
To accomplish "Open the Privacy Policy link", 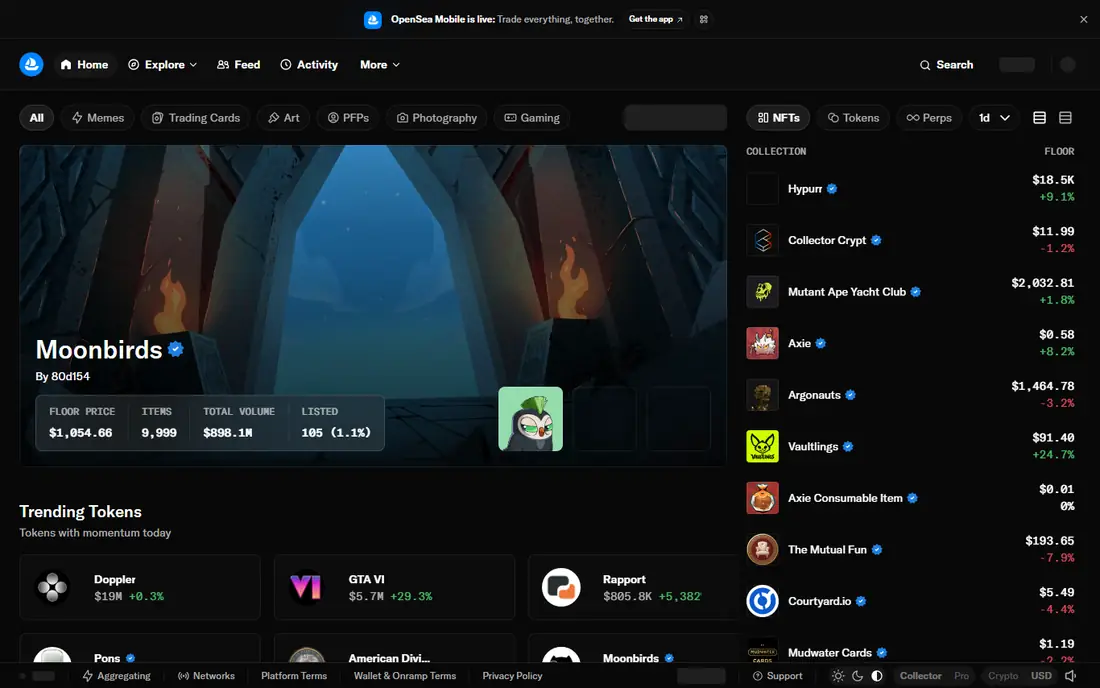I will click(x=512, y=676).
